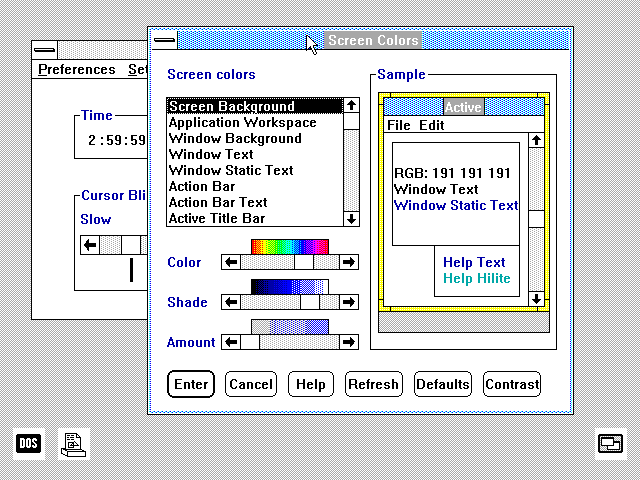640x480 pixels.
Task: Click the RGB: 191 191 191 value
Action: click(452, 173)
